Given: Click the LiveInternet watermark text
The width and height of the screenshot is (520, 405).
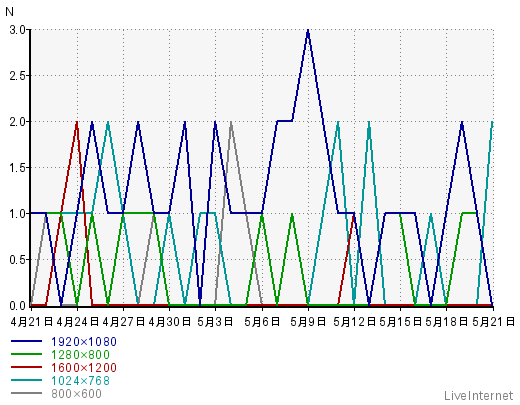Looking at the screenshot, I should [479, 396].
